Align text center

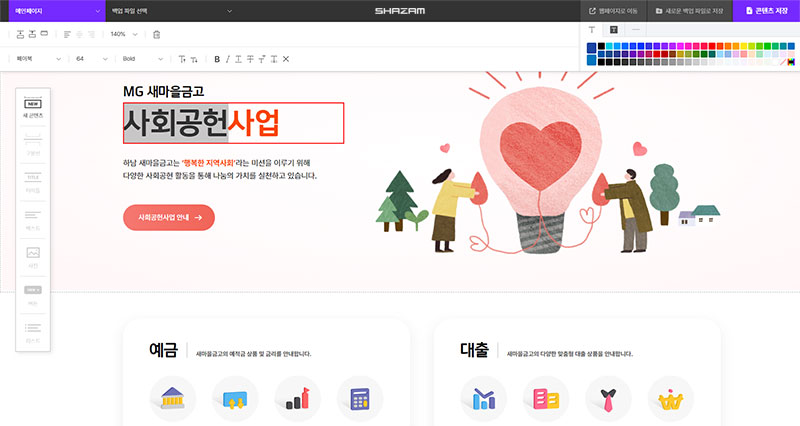click(79, 34)
